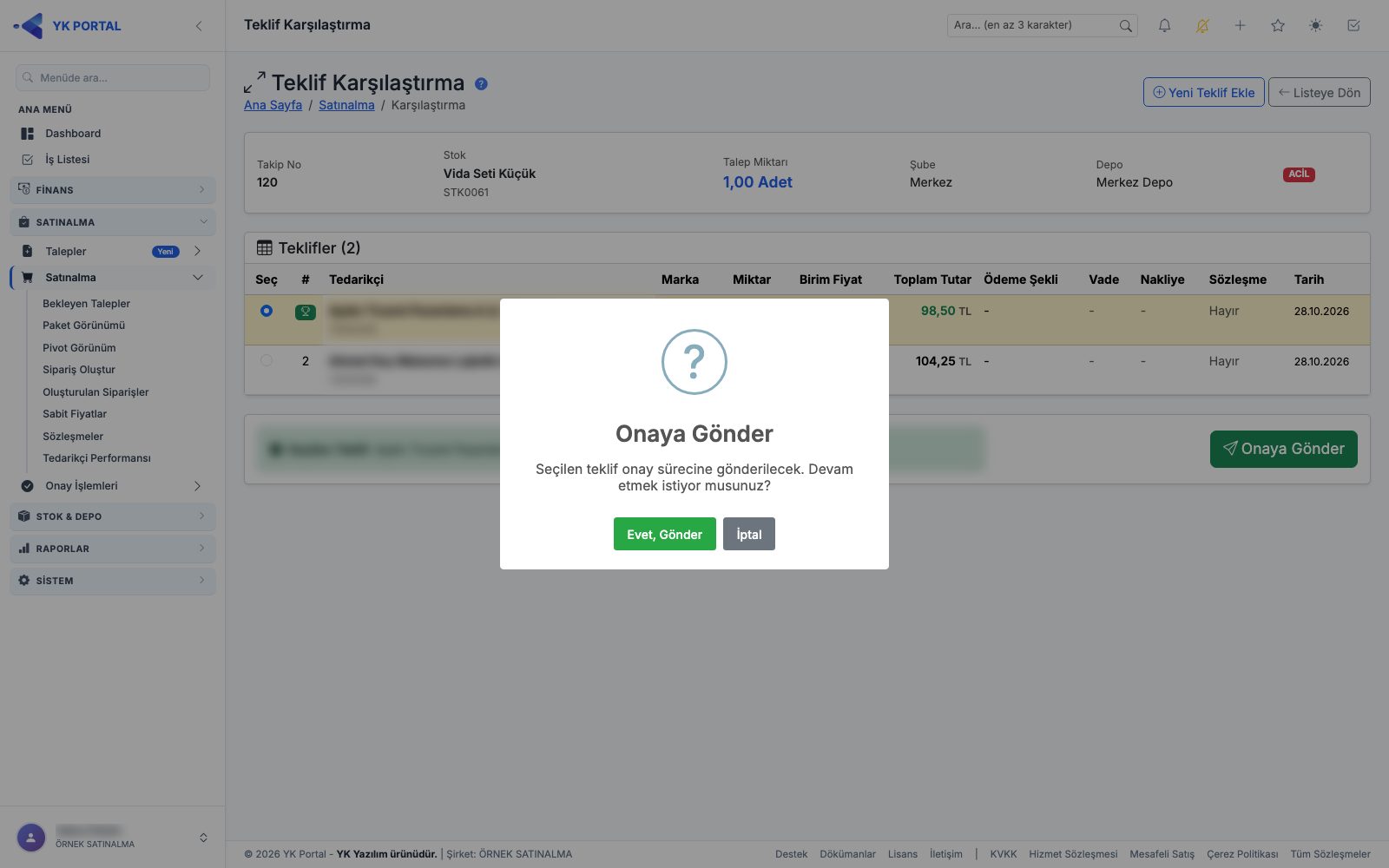This screenshot has height=868, width=1389.
Task: Open Pivot Görünüm menu item
Action: click(x=79, y=348)
